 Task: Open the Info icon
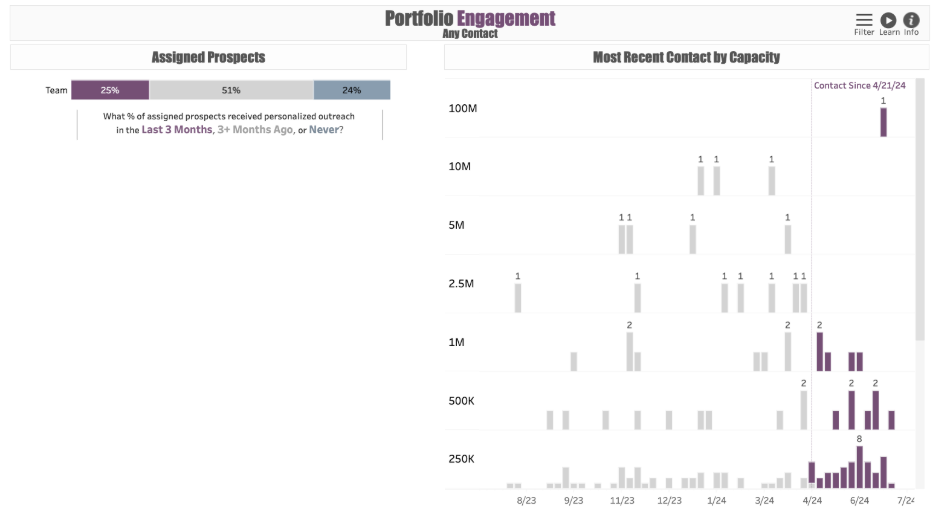point(911,20)
